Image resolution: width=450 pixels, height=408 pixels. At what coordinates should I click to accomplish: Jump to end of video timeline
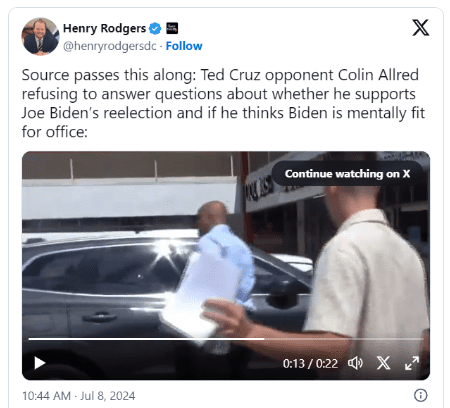[421, 339]
